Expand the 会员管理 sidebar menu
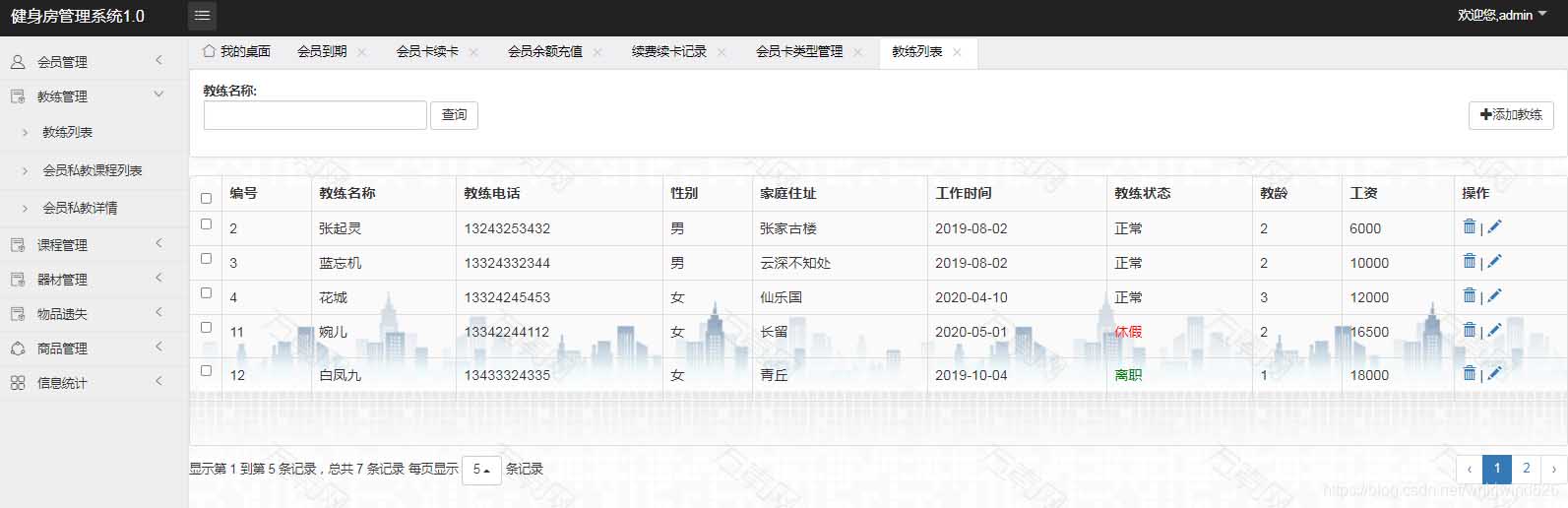The width and height of the screenshot is (1568, 508). click(94, 61)
